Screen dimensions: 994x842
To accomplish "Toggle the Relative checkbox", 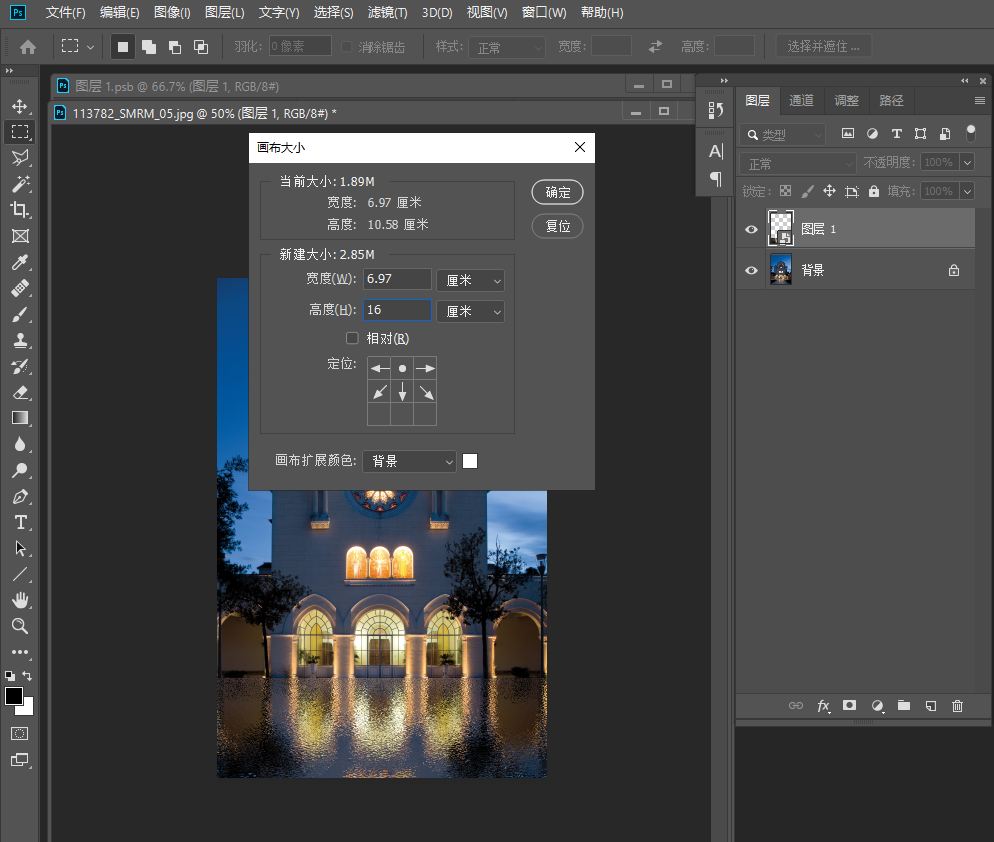I will click(352, 338).
